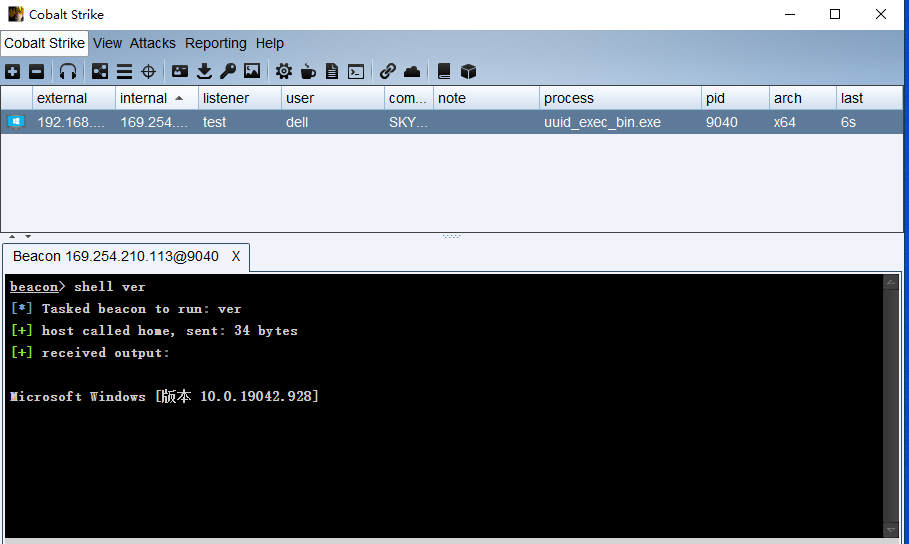Click the 'received output:' line
The height and width of the screenshot is (544, 909).
90,353
